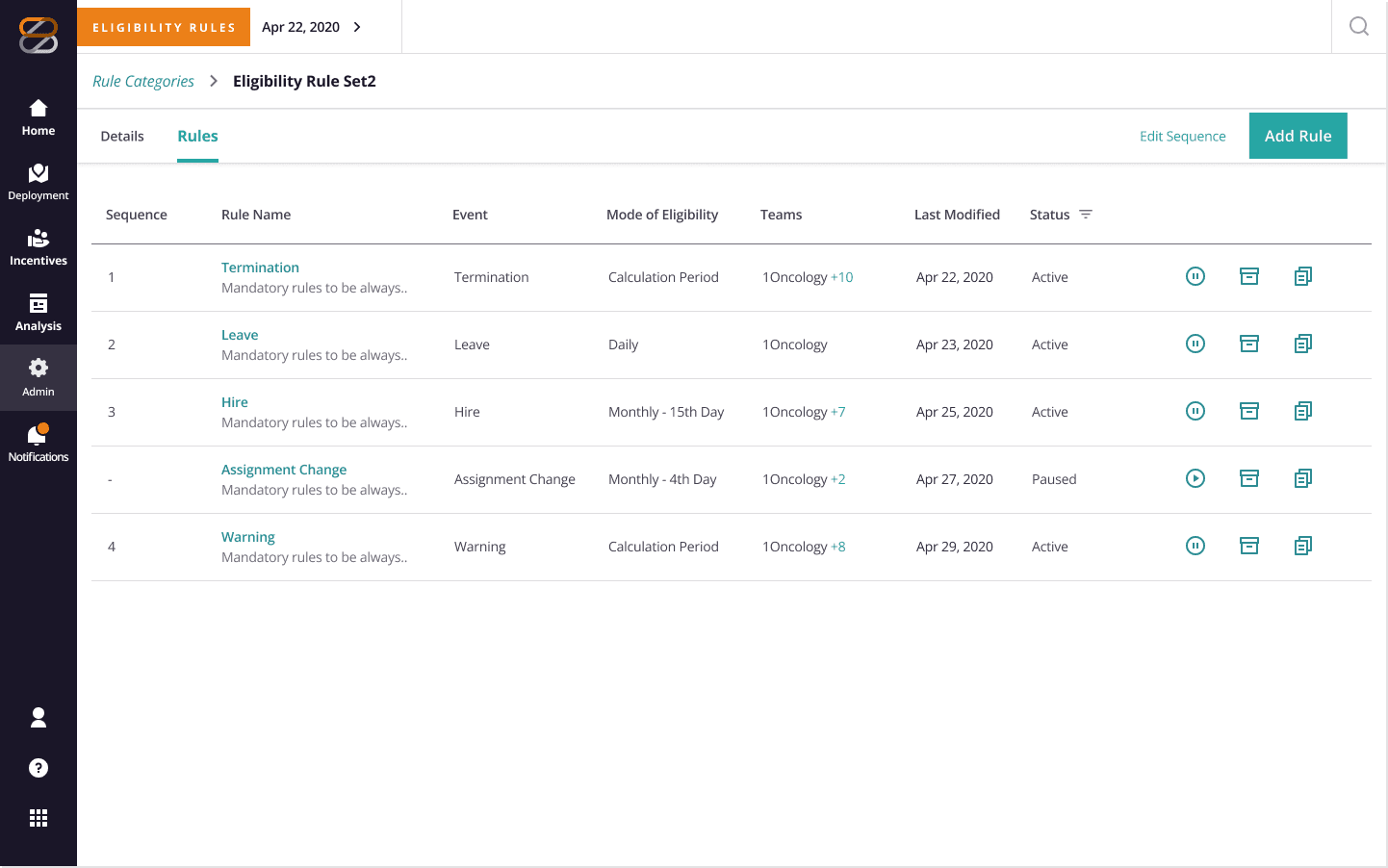Click the Add Rule button
1388x868 pixels.
click(x=1298, y=136)
